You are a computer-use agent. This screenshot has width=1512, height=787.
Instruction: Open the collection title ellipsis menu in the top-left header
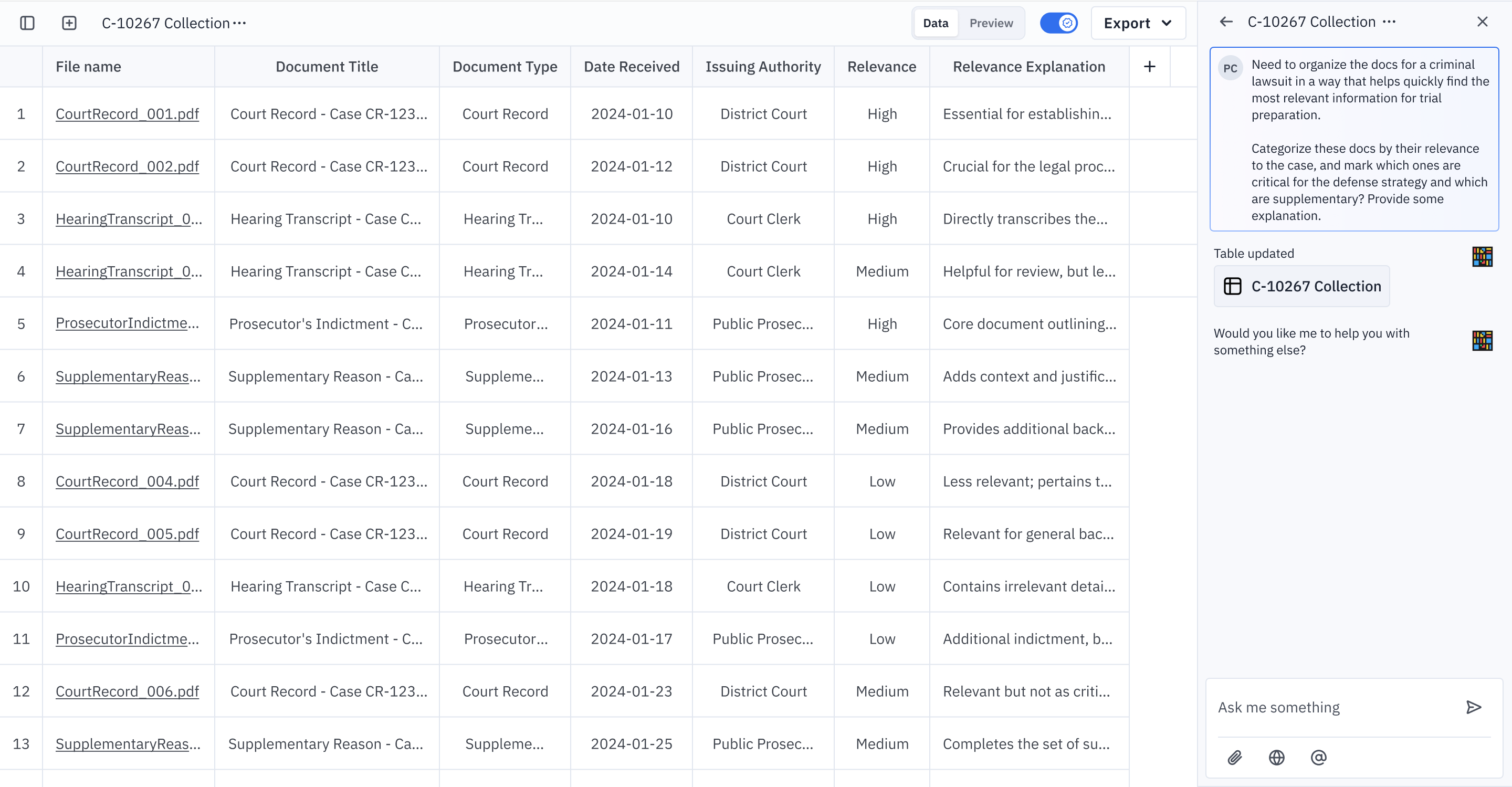pos(239,23)
